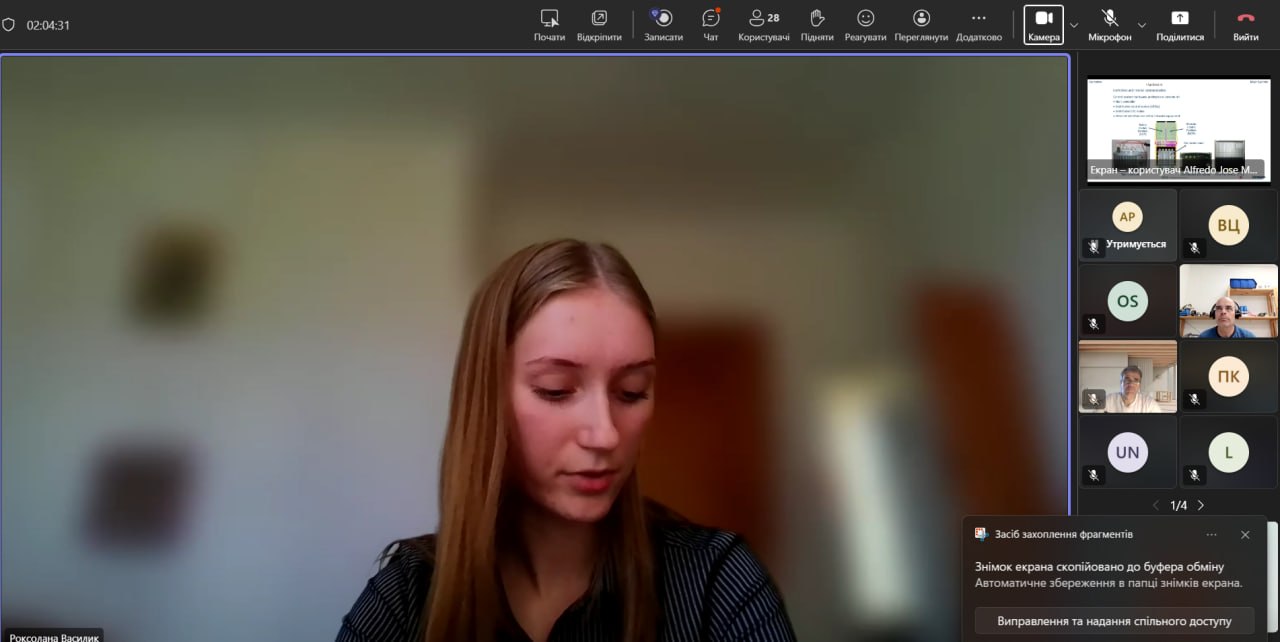1280x642 pixels.
Task: Select the AP participant tile marked Утримується
Action: tap(1128, 226)
